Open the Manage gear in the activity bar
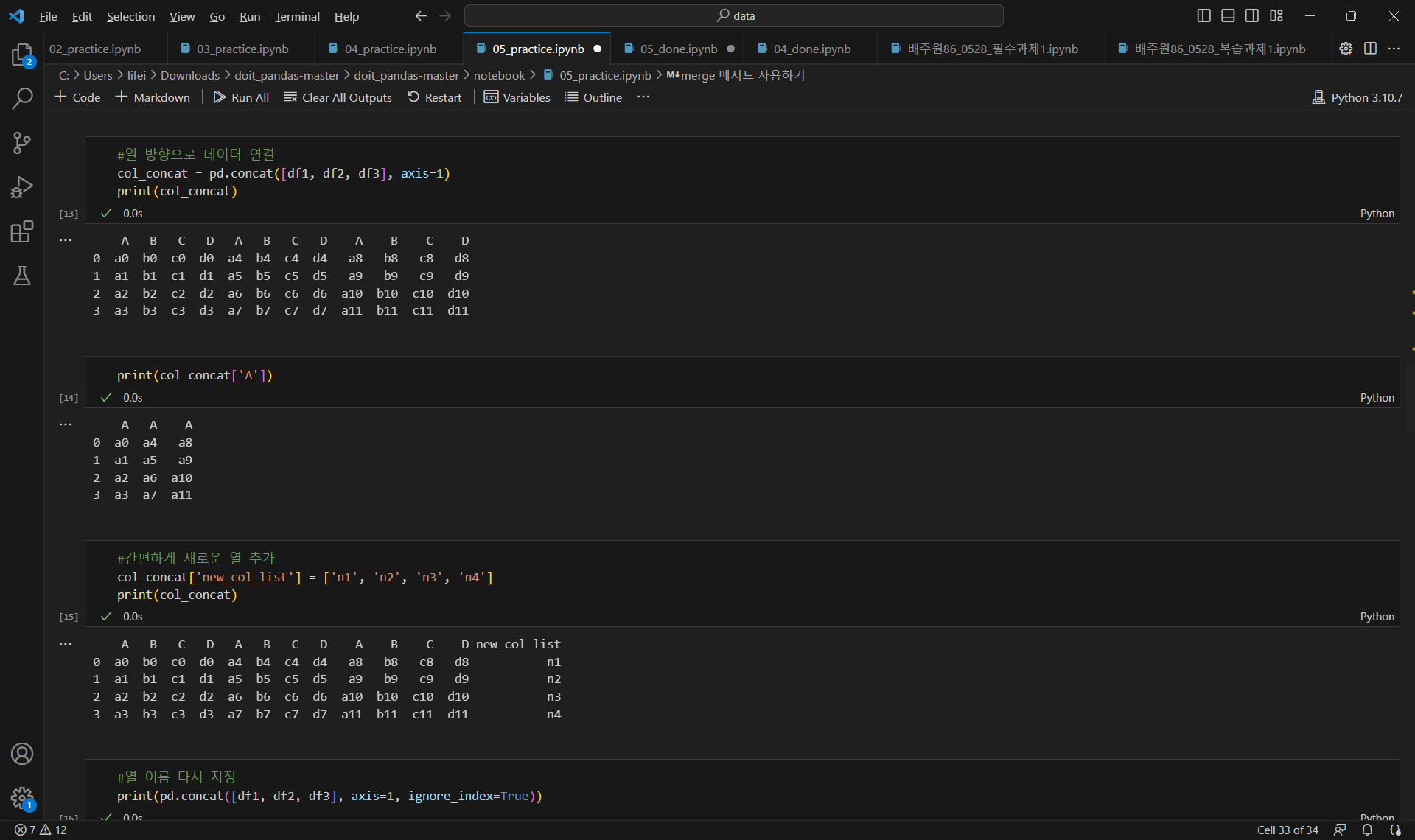The width and height of the screenshot is (1415, 840). click(x=22, y=797)
